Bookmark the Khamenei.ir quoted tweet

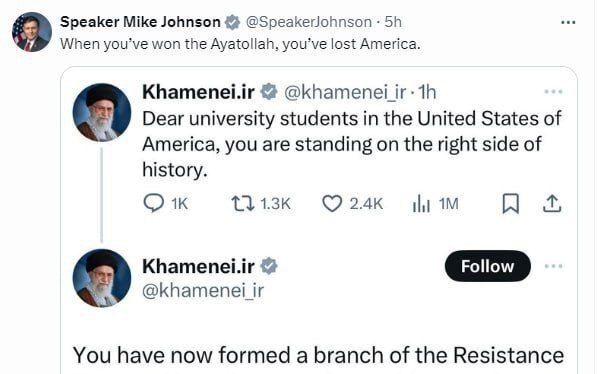tap(510, 204)
